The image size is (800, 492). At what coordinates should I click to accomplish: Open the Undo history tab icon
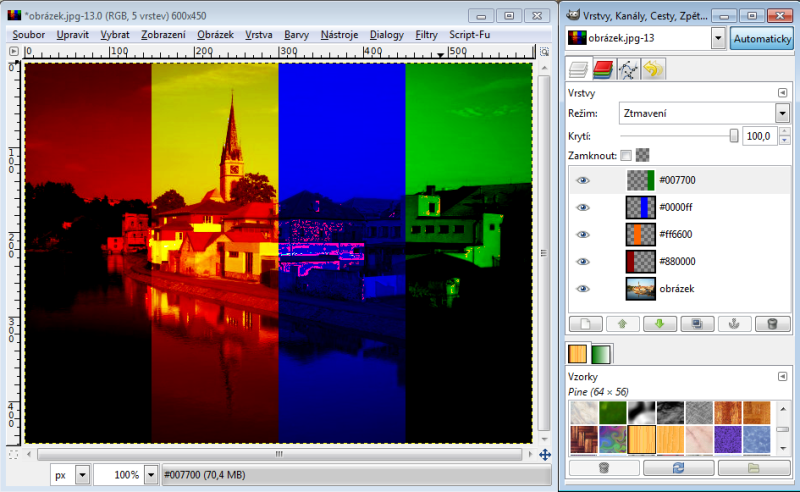653,69
